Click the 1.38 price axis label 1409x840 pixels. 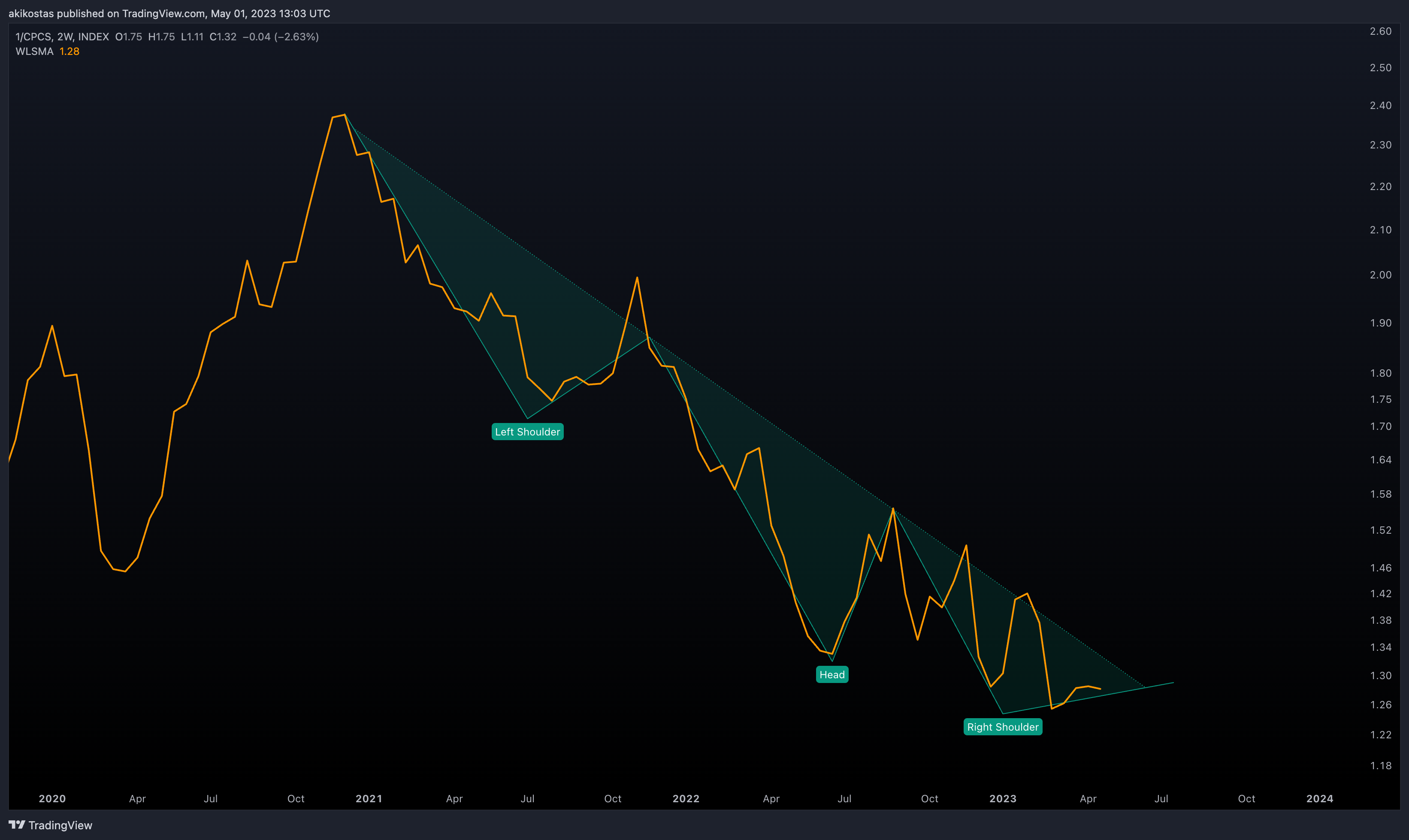point(1381,620)
